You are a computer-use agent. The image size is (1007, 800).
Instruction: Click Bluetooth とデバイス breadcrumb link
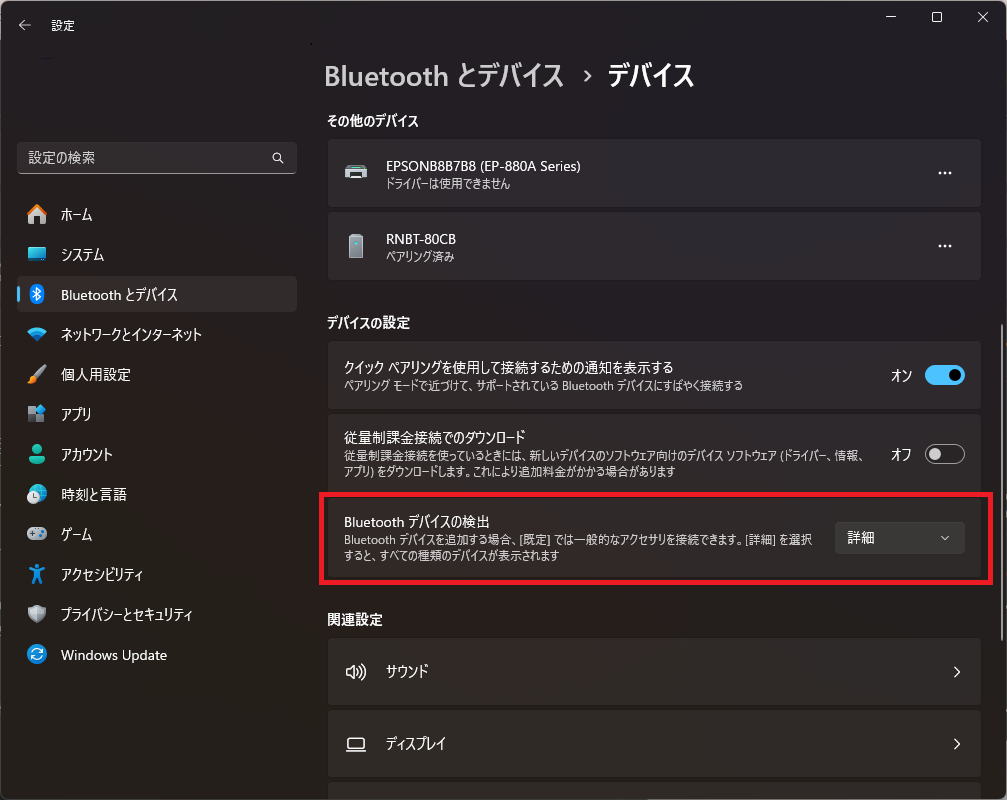pos(444,76)
